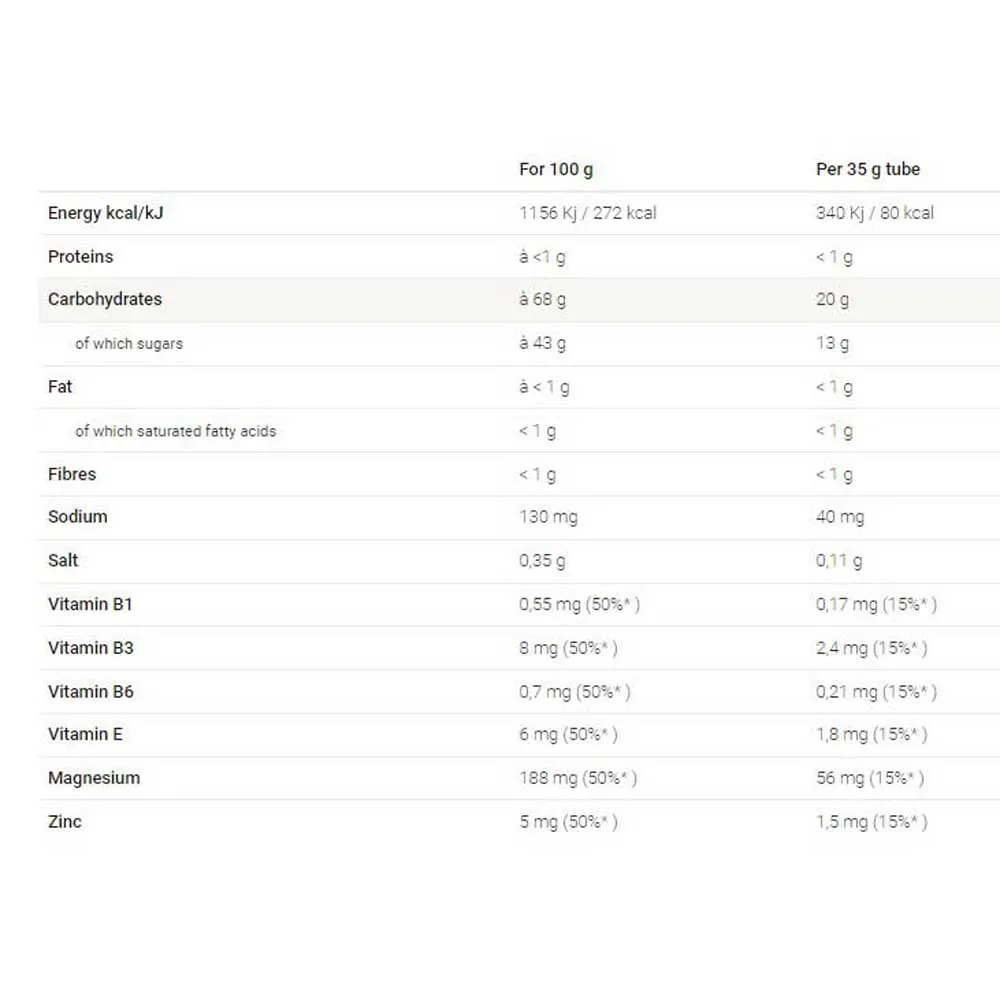The image size is (1000, 1000).
Task: Click the "340 Kj / 80 kcal" value
Action: tap(874, 213)
